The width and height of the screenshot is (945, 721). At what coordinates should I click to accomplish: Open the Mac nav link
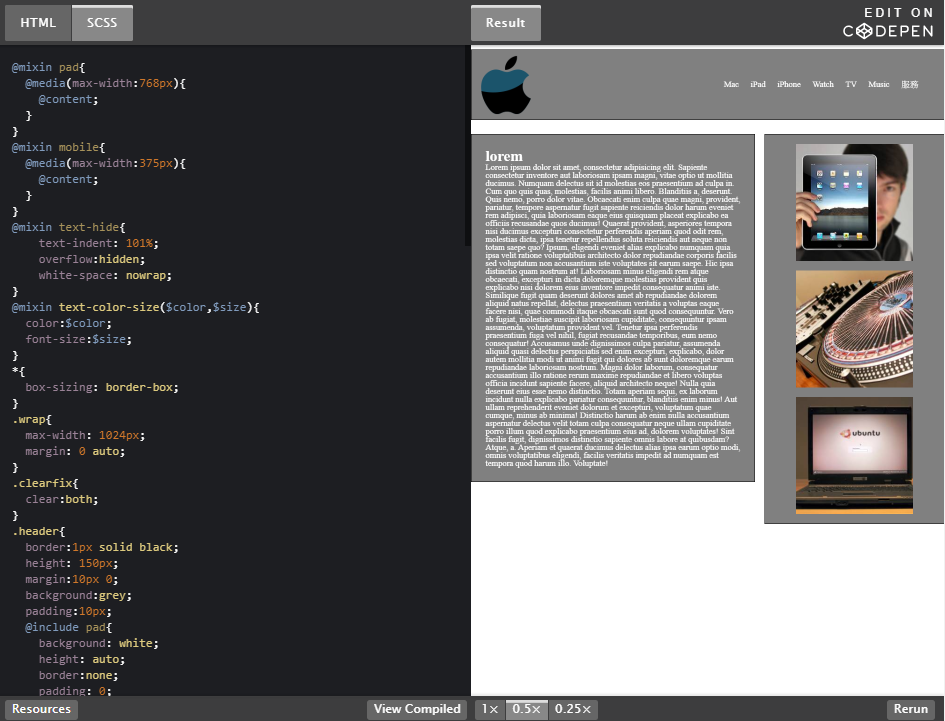[731, 84]
